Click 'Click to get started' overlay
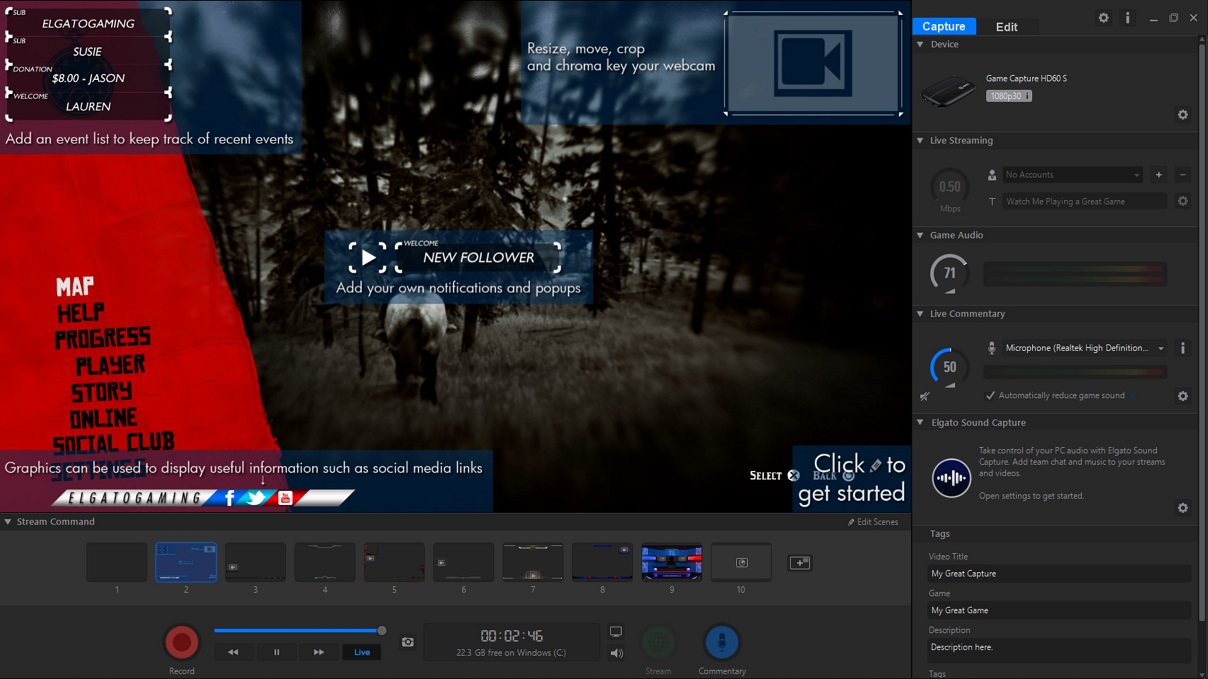 (852, 478)
